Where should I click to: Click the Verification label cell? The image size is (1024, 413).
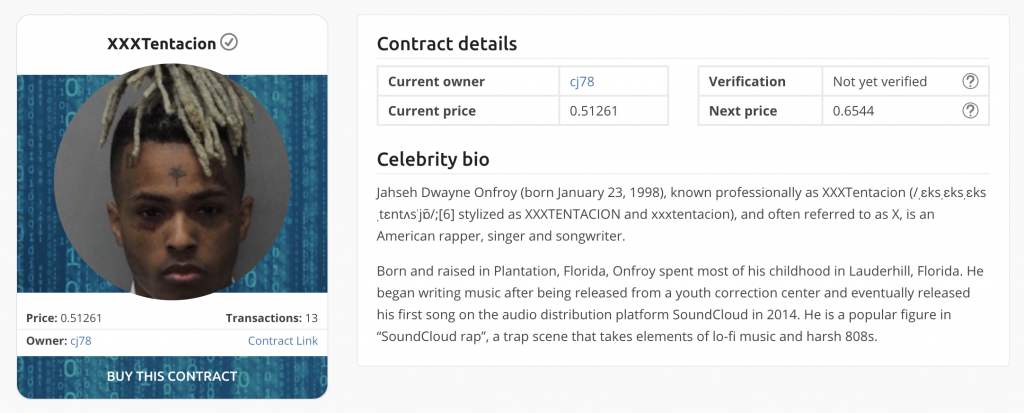(x=760, y=82)
